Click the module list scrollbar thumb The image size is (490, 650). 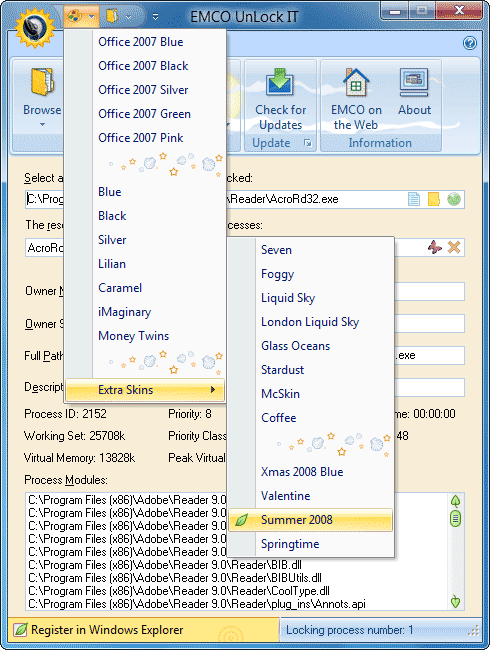455,519
